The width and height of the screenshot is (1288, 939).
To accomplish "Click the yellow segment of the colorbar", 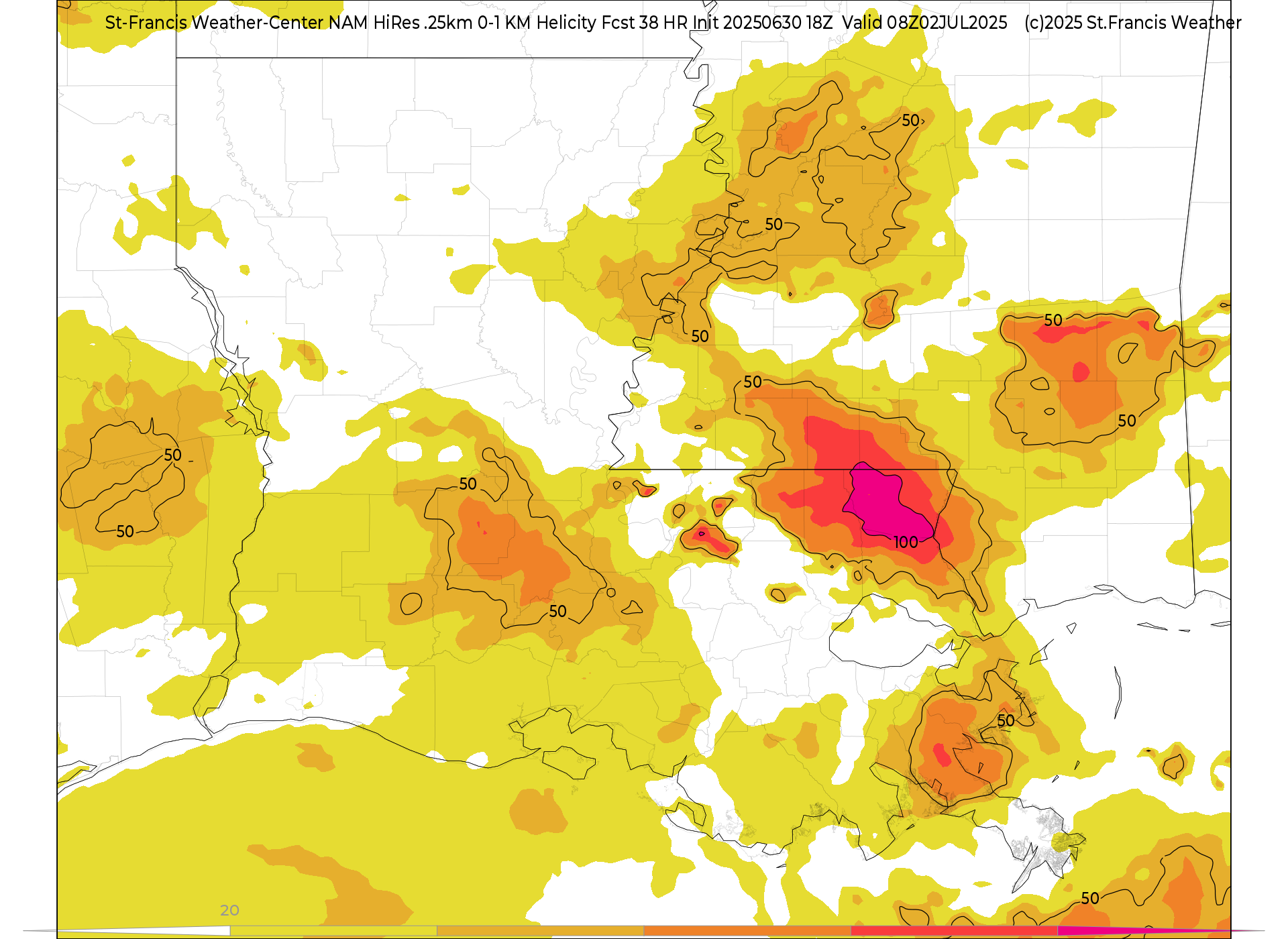I will pyautogui.click(x=333, y=931).
